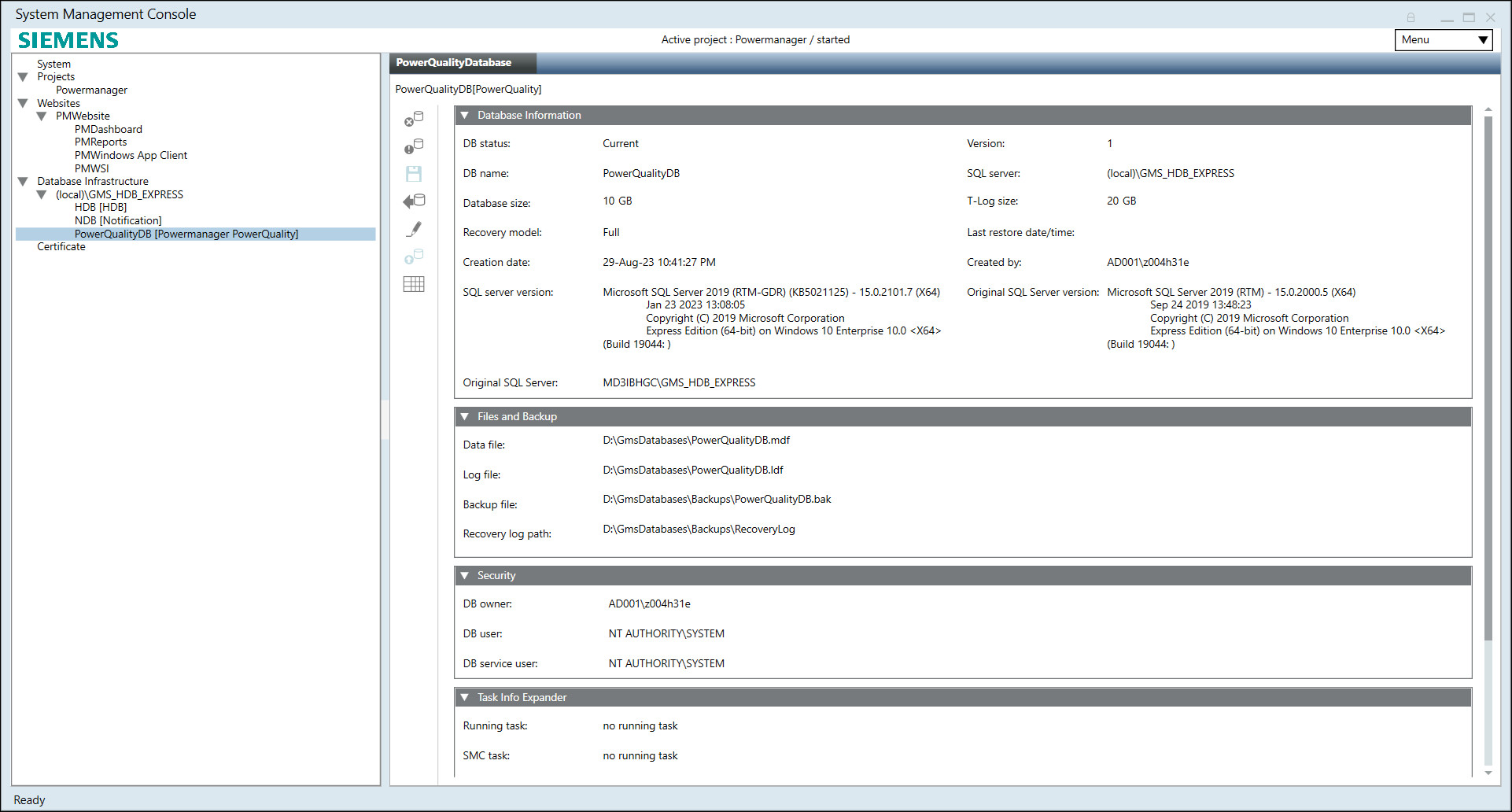Image resolution: width=1512 pixels, height=812 pixels.
Task: Select Powermanager project in tree
Action: click(x=91, y=90)
